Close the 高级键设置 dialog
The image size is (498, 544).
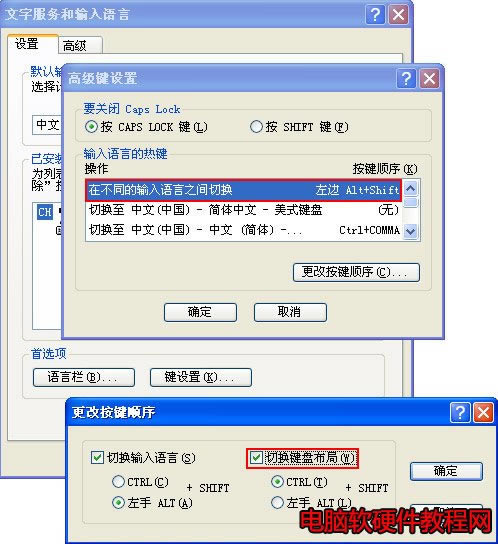[429, 78]
